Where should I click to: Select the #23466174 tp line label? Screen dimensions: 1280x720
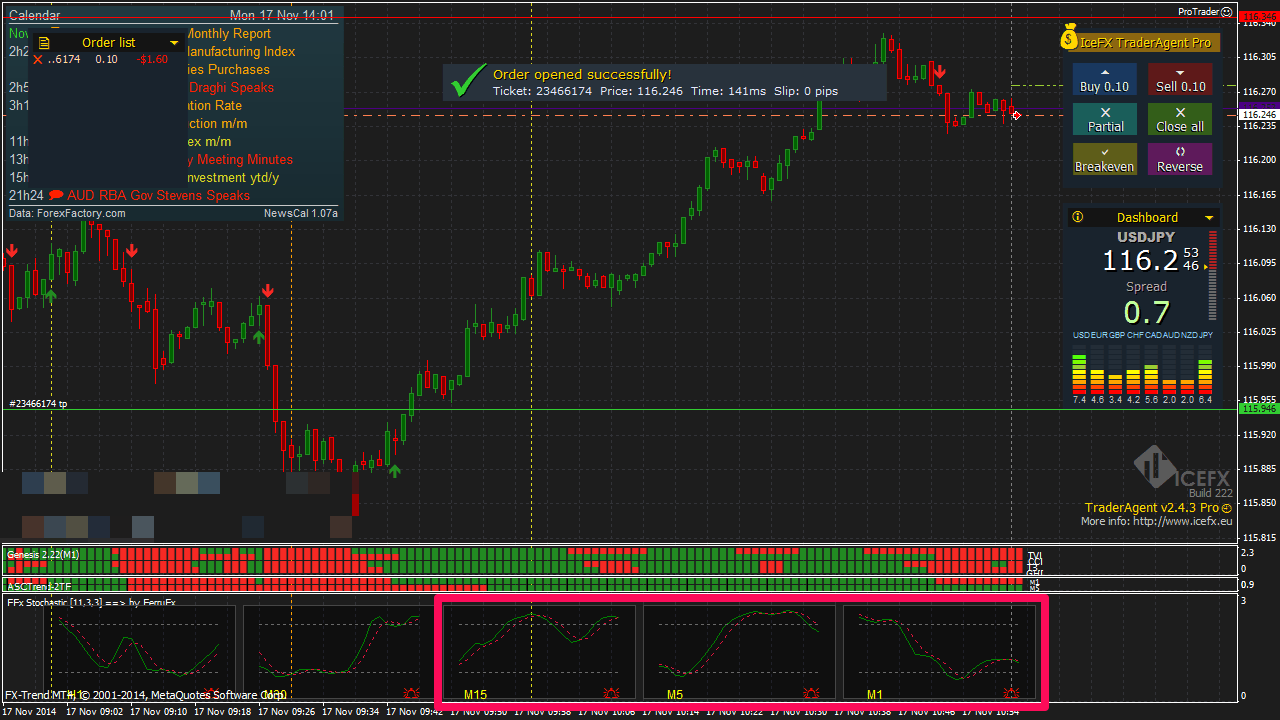(x=38, y=404)
